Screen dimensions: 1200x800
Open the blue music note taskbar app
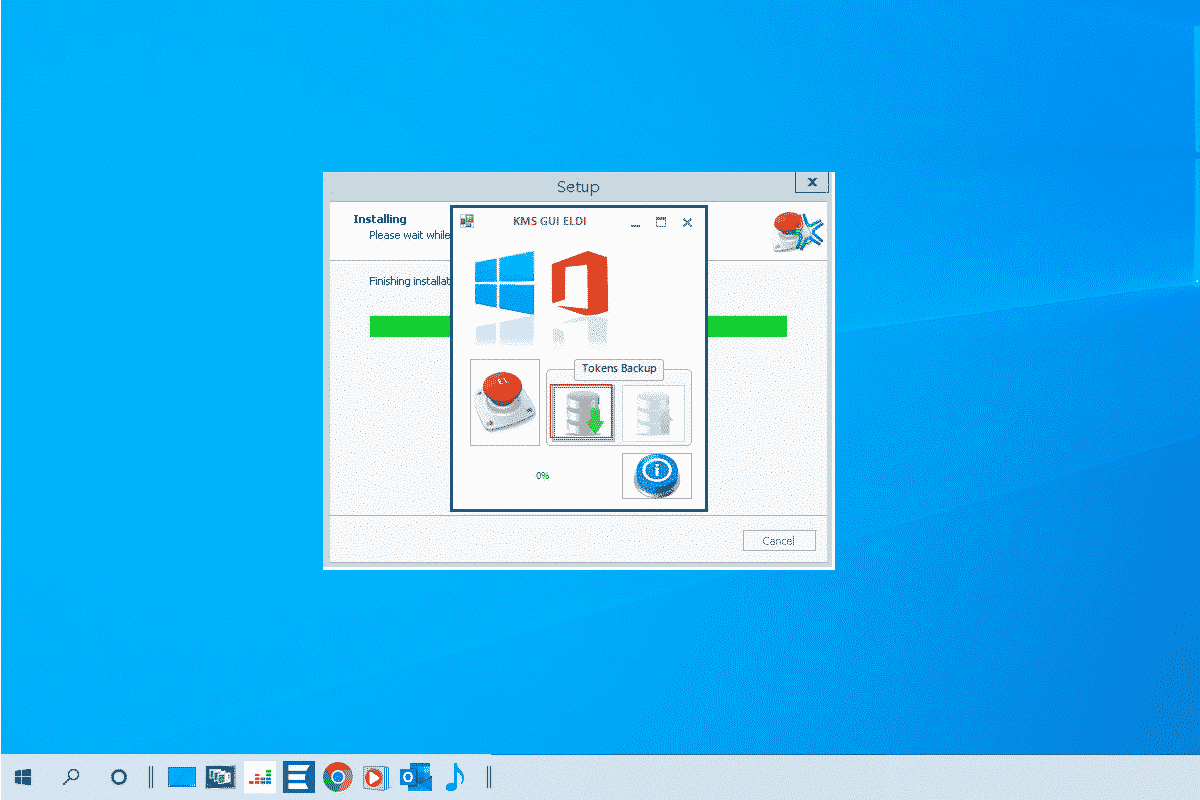click(455, 777)
